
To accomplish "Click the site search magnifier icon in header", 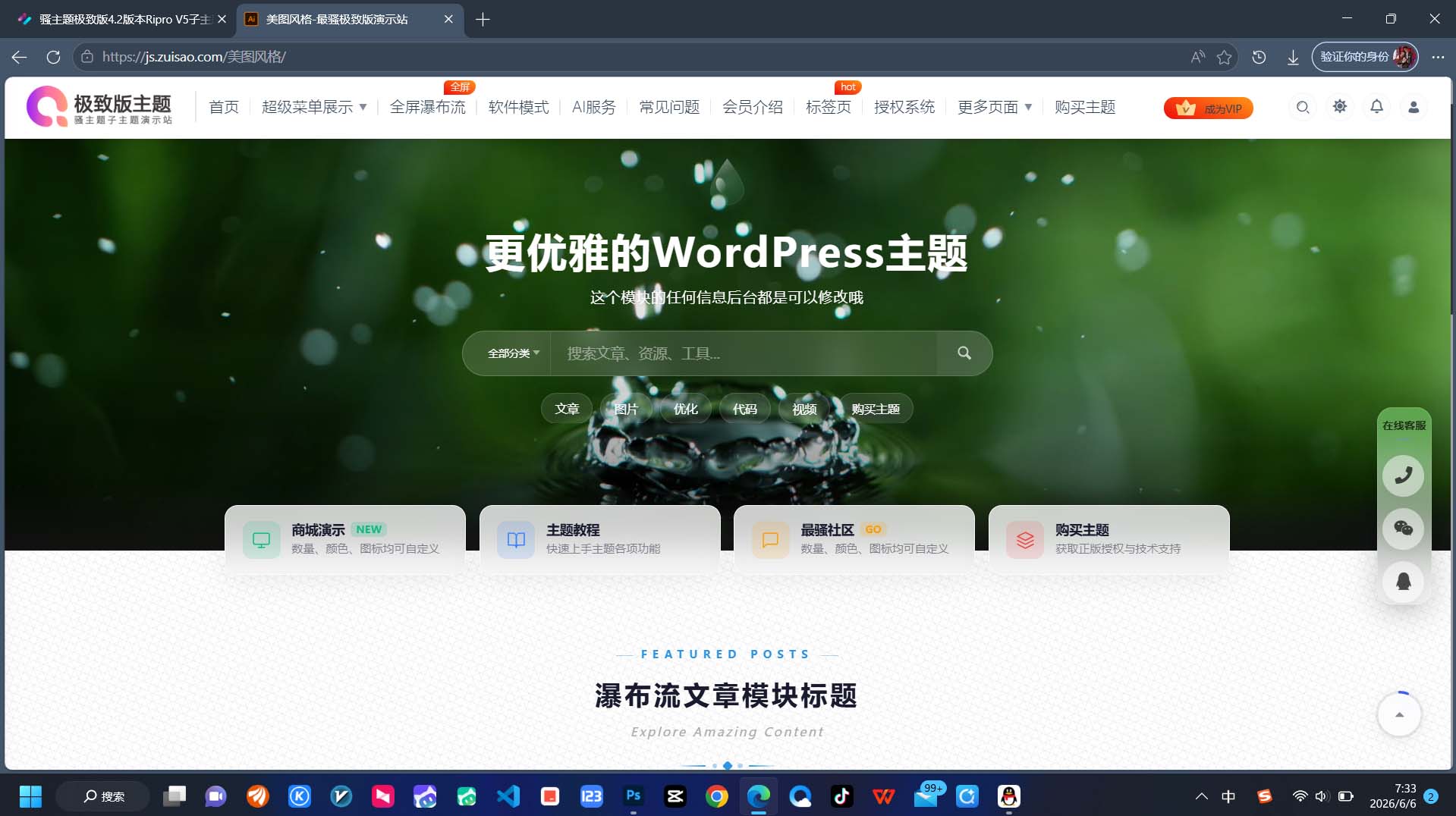I will pyautogui.click(x=1303, y=108).
